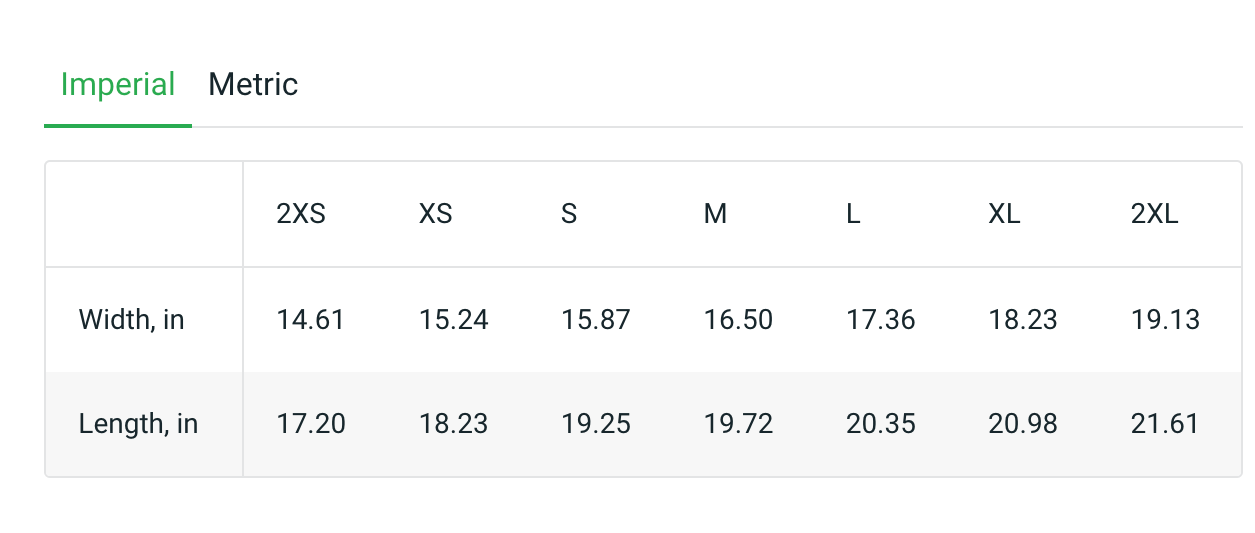This screenshot has height=533, width=1255.
Task: Click the 2XL size column header
Action: coord(1155,214)
